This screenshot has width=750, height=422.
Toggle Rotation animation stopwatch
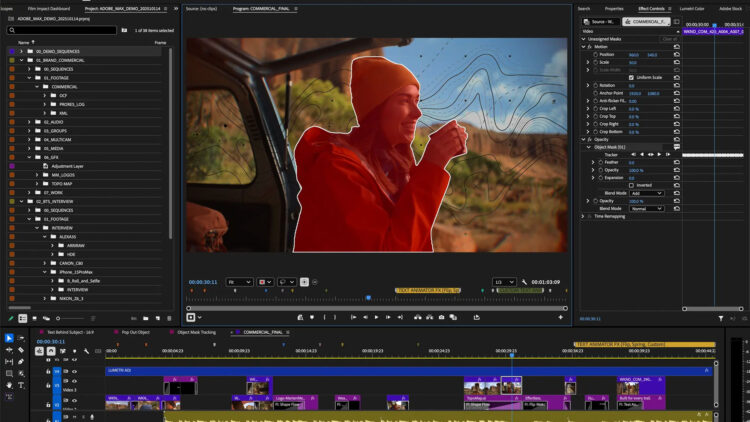pyautogui.click(x=596, y=85)
